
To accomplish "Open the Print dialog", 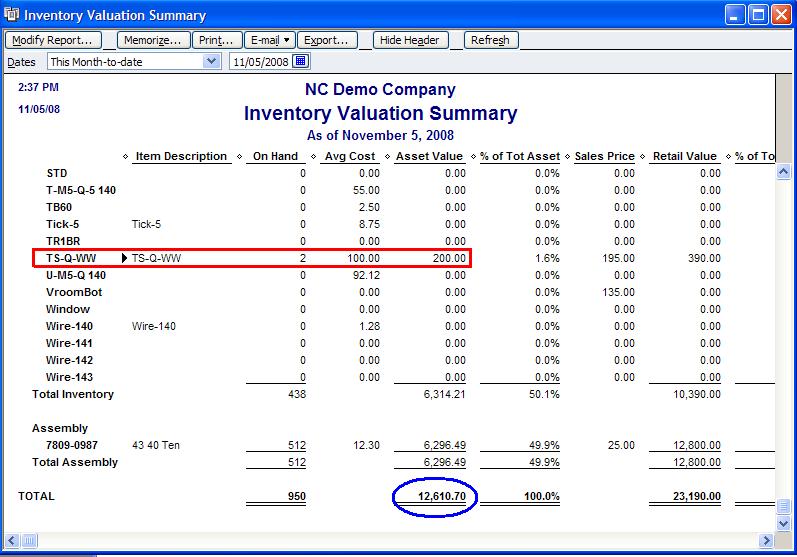I will 217,40.
